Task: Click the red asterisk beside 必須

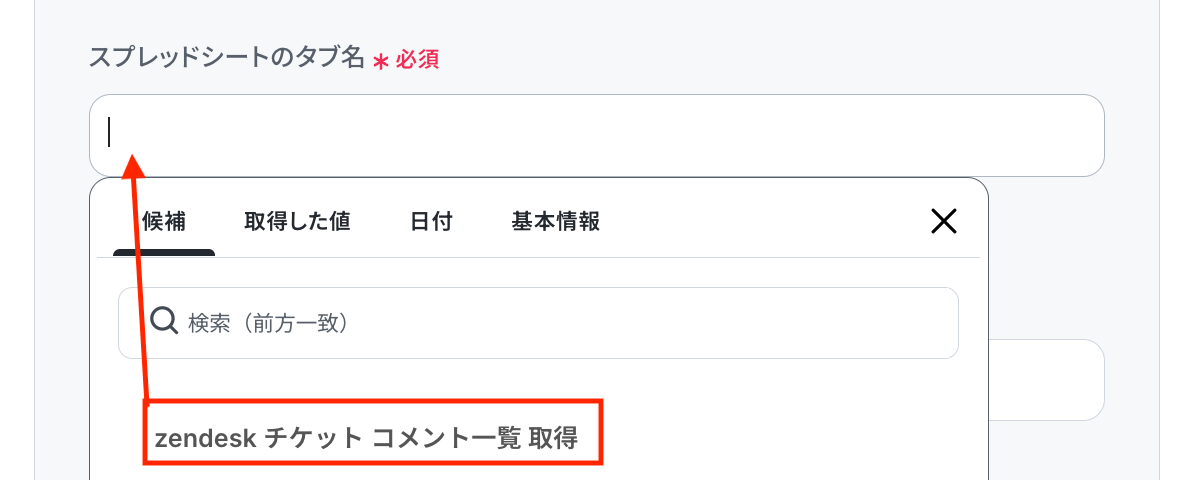Action: 381,62
